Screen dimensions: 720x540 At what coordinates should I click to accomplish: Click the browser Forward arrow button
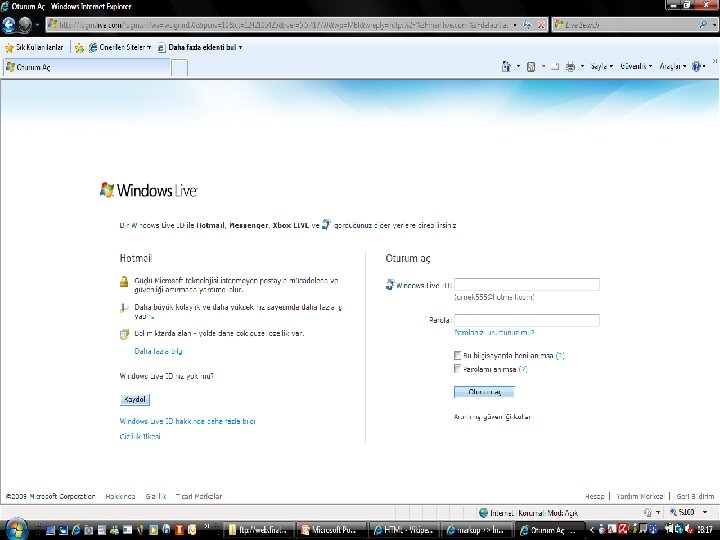(25, 25)
